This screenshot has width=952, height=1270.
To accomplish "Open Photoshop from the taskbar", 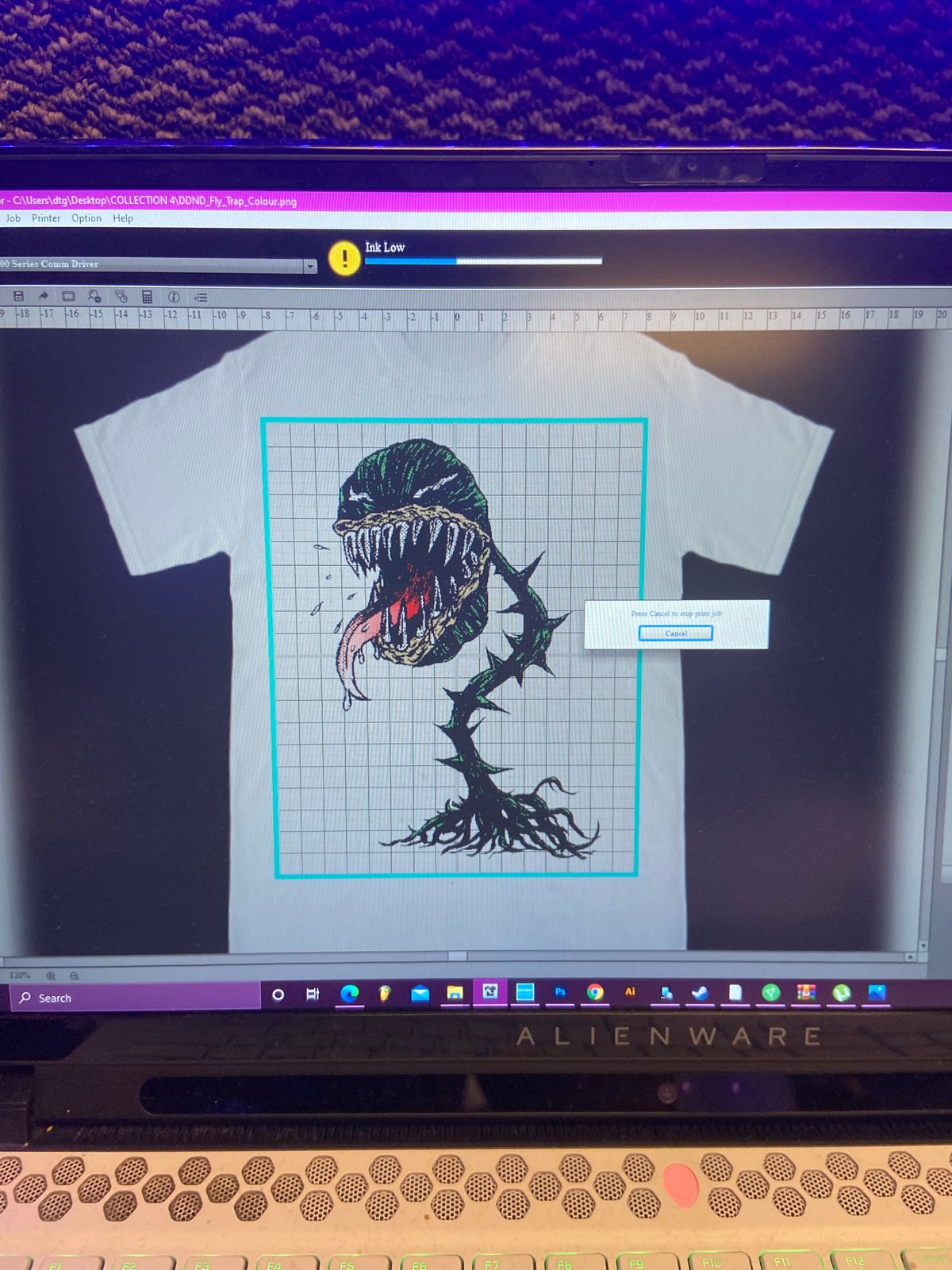I will point(560,991).
